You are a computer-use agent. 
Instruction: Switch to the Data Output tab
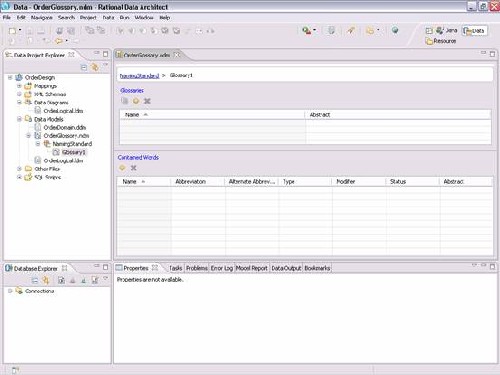pyautogui.click(x=286, y=268)
